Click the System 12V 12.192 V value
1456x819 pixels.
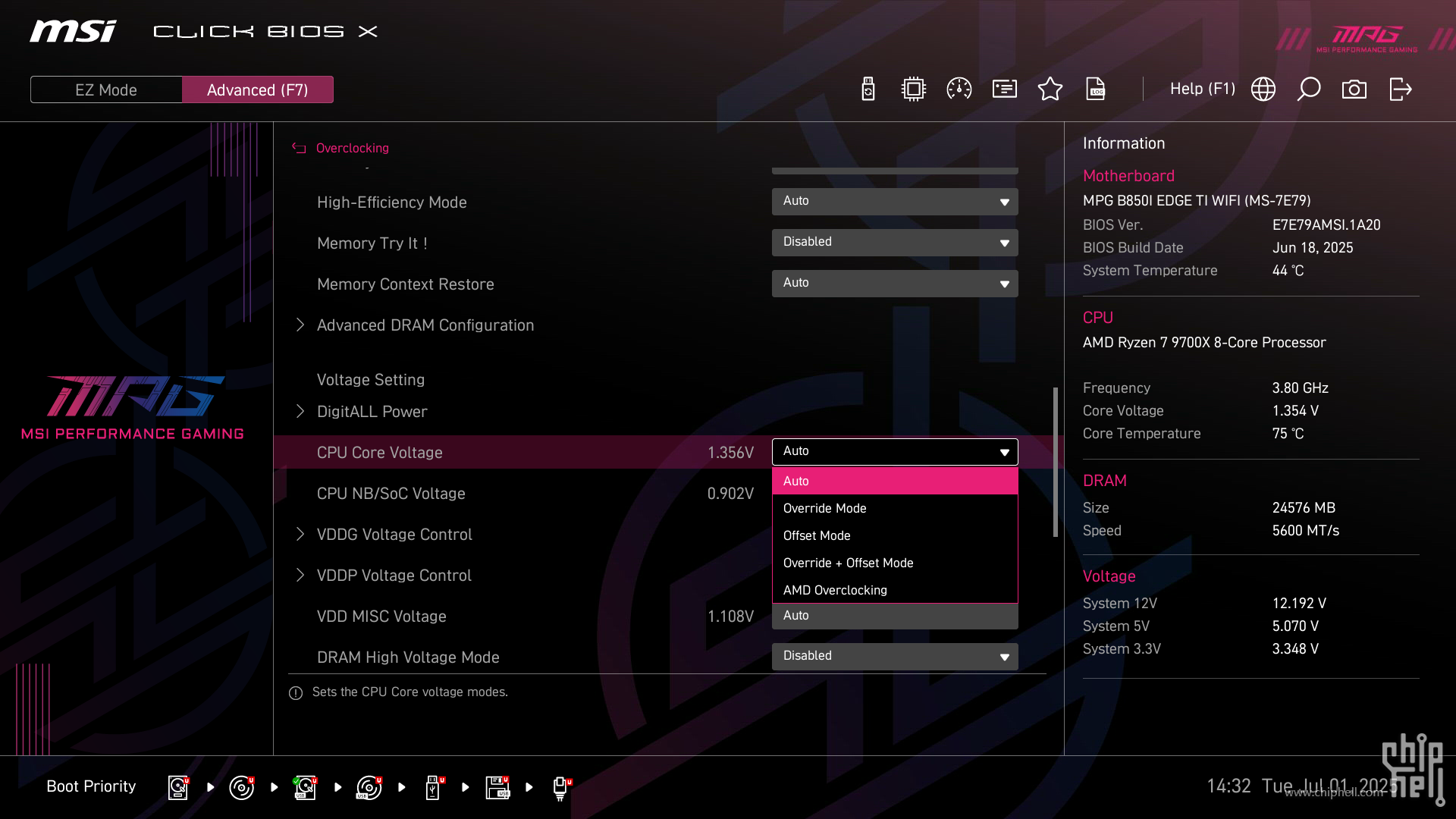pyautogui.click(x=1299, y=604)
